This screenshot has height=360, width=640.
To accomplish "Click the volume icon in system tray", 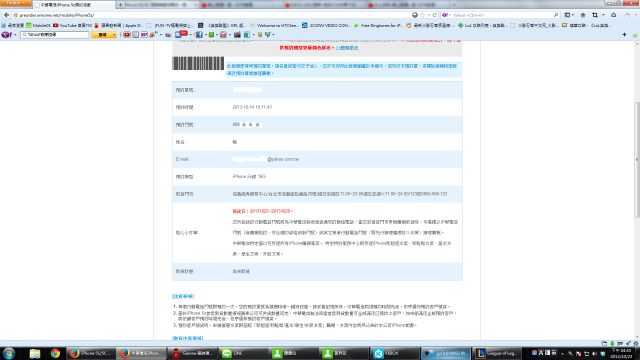I will [x=594, y=354].
